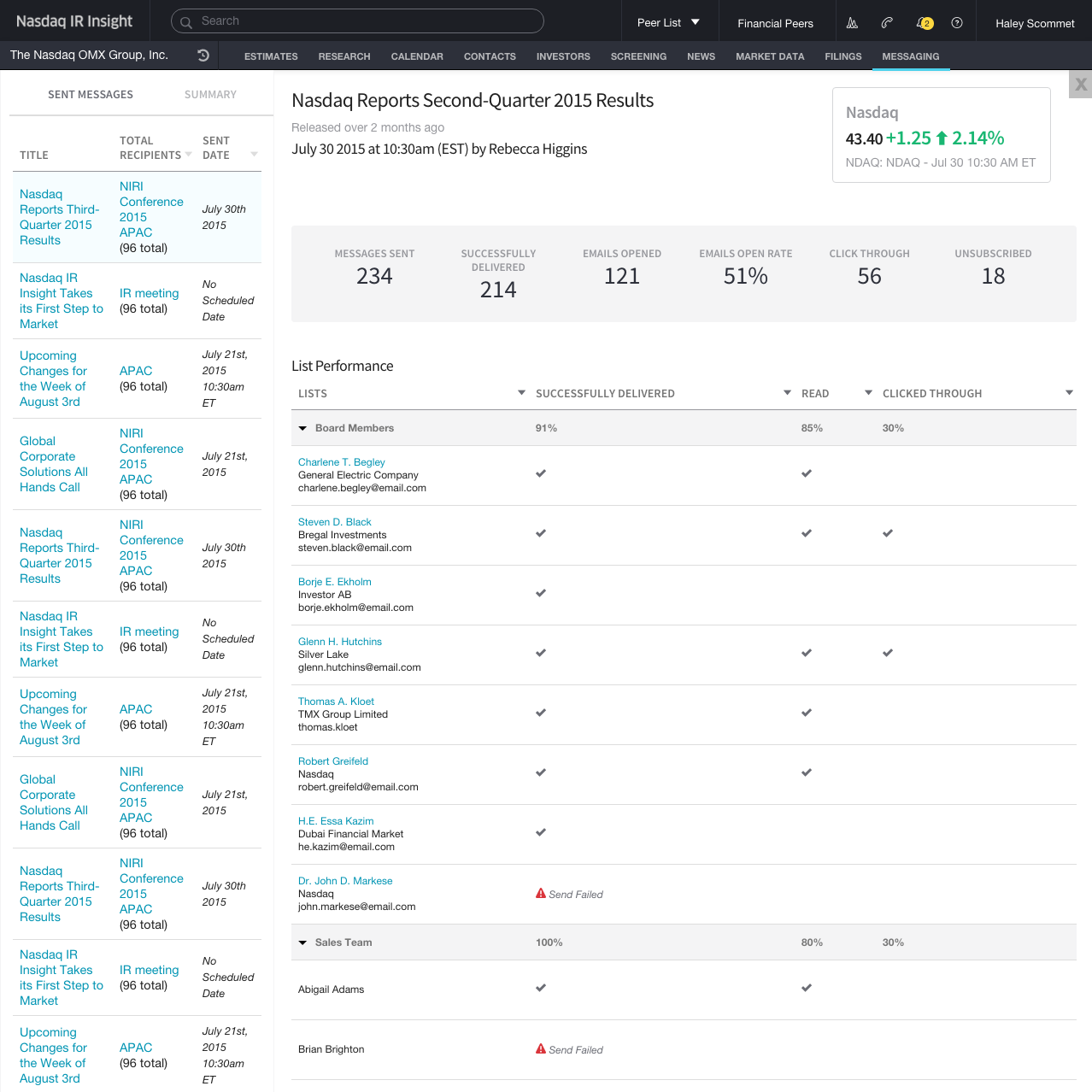Open the Investors tab
The height and width of the screenshot is (1092, 1092).
(x=563, y=56)
